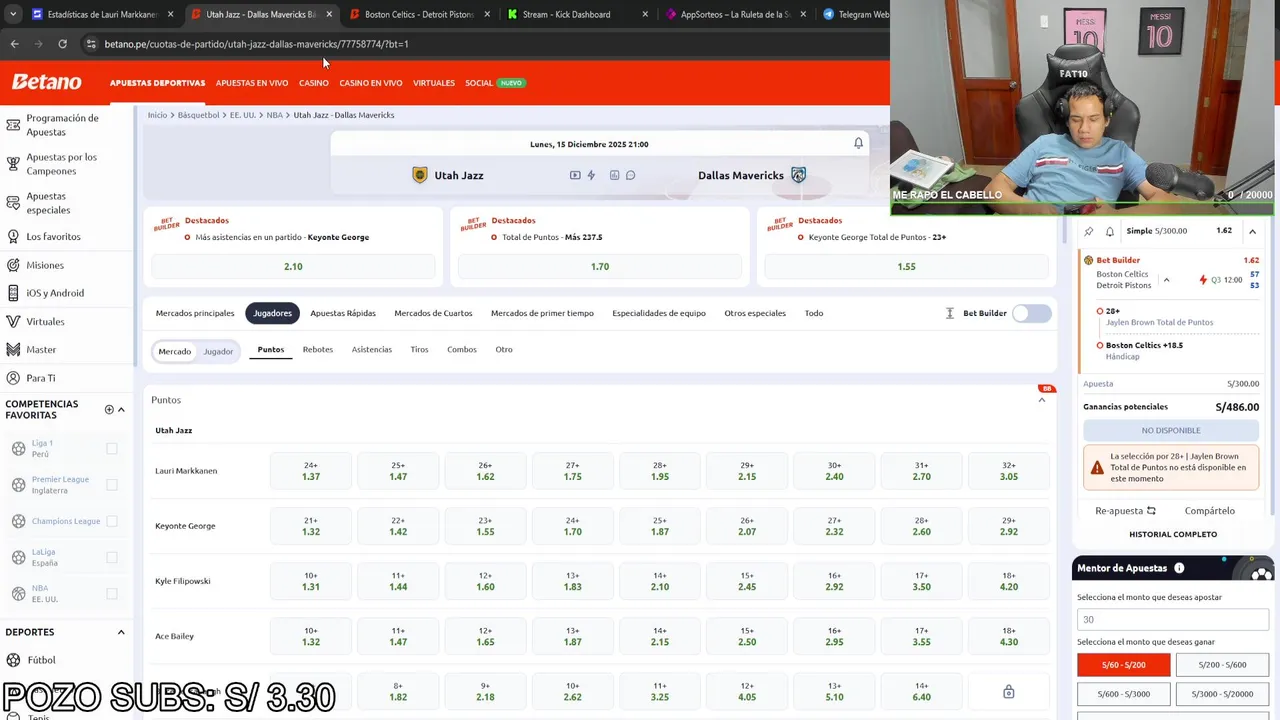Check the Liga 1 Perú checkbox
The image size is (1280, 720).
(112, 449)
